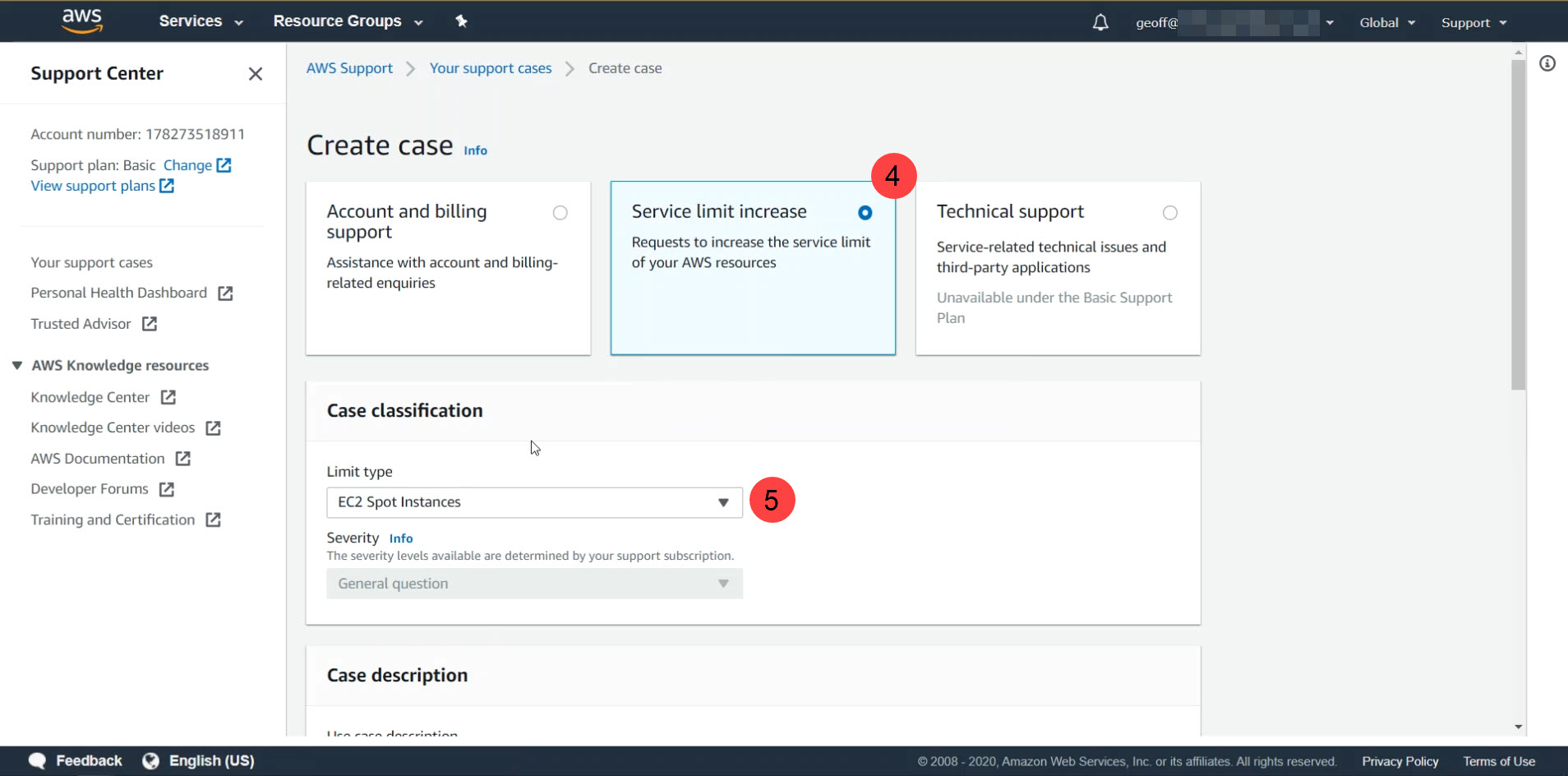This screenshot has width=1568, height=776.
Task: Open the Resource Groups menu
Action: click(x=348, y=21)
